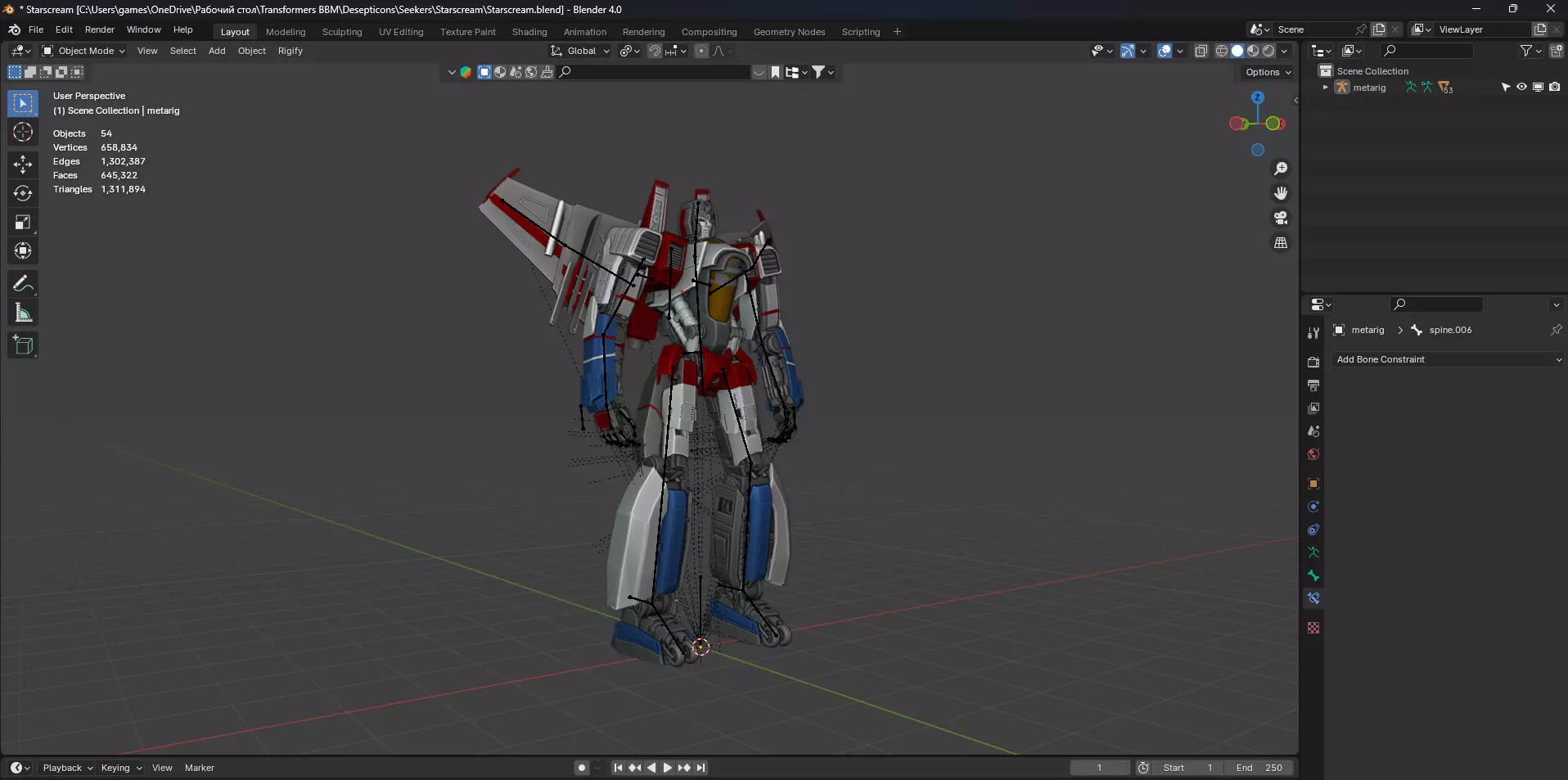Open the pivot point dropdown
The width and height of the screenshot is (1568, 780).
point(629,51)
